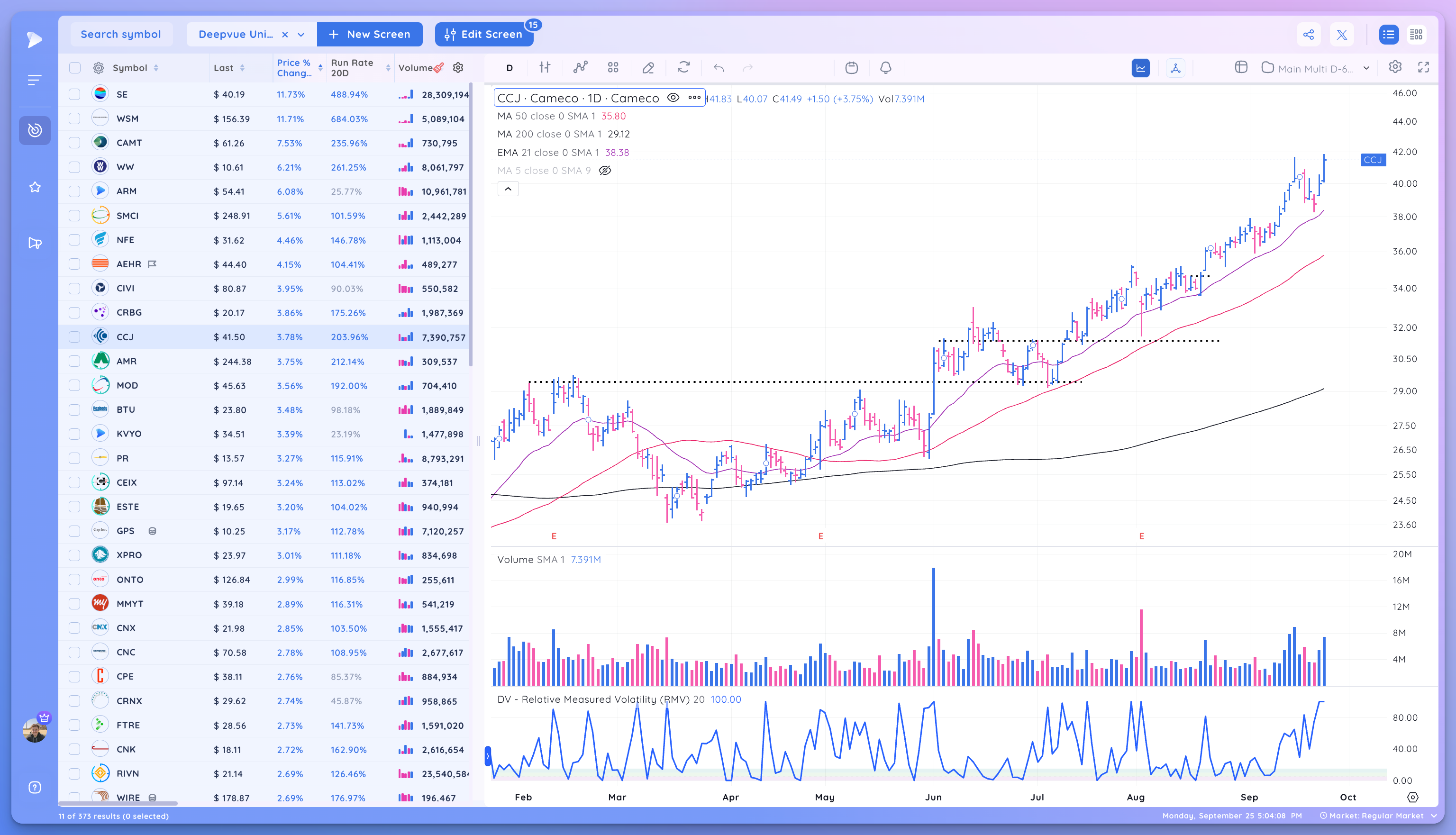Click the X (Twitter) share icon
Screen dimensions: 1456x835
click(x=1342, y=35)
